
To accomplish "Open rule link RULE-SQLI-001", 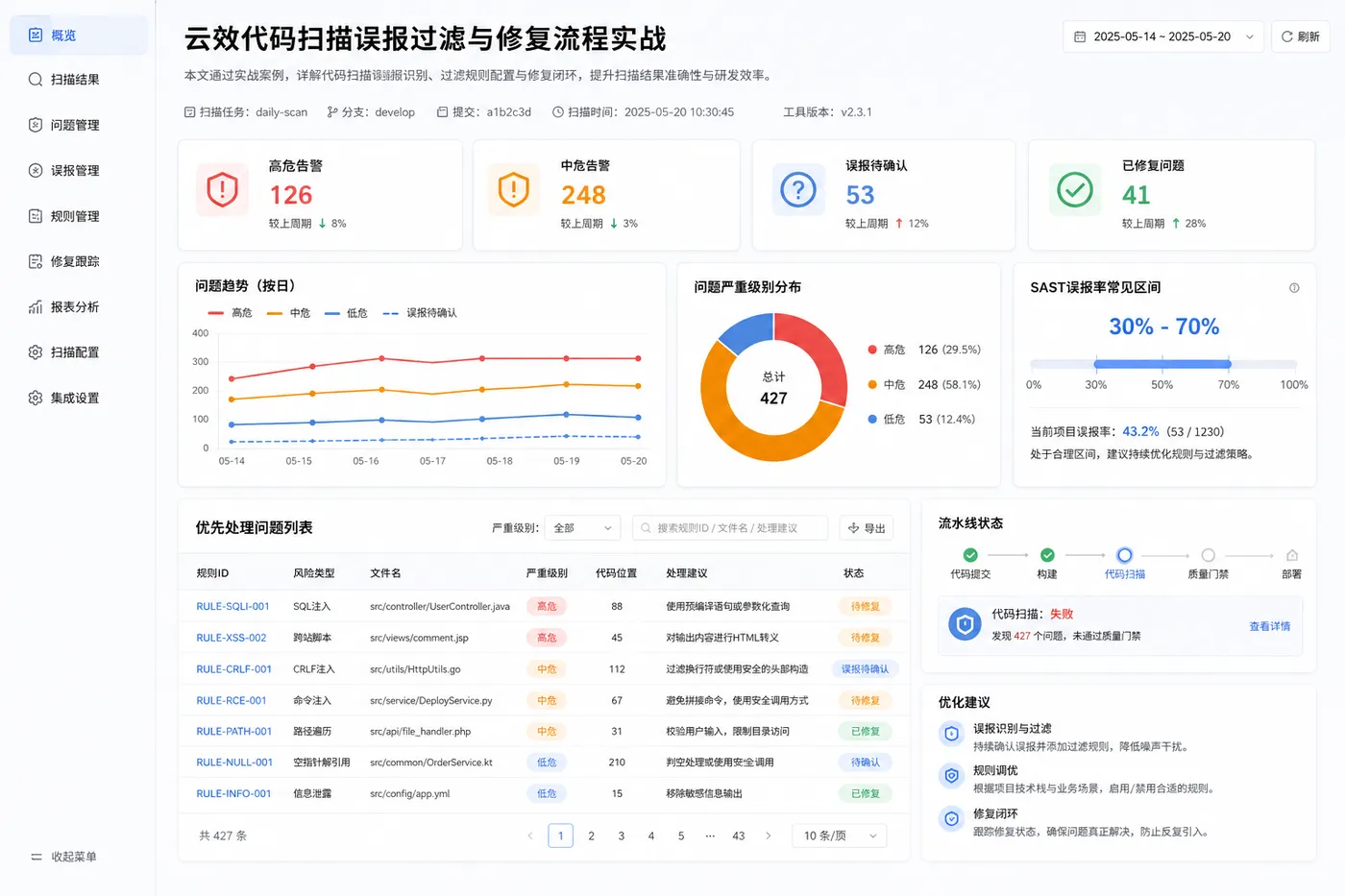I will pyautogui.click(x=233, y=607).
